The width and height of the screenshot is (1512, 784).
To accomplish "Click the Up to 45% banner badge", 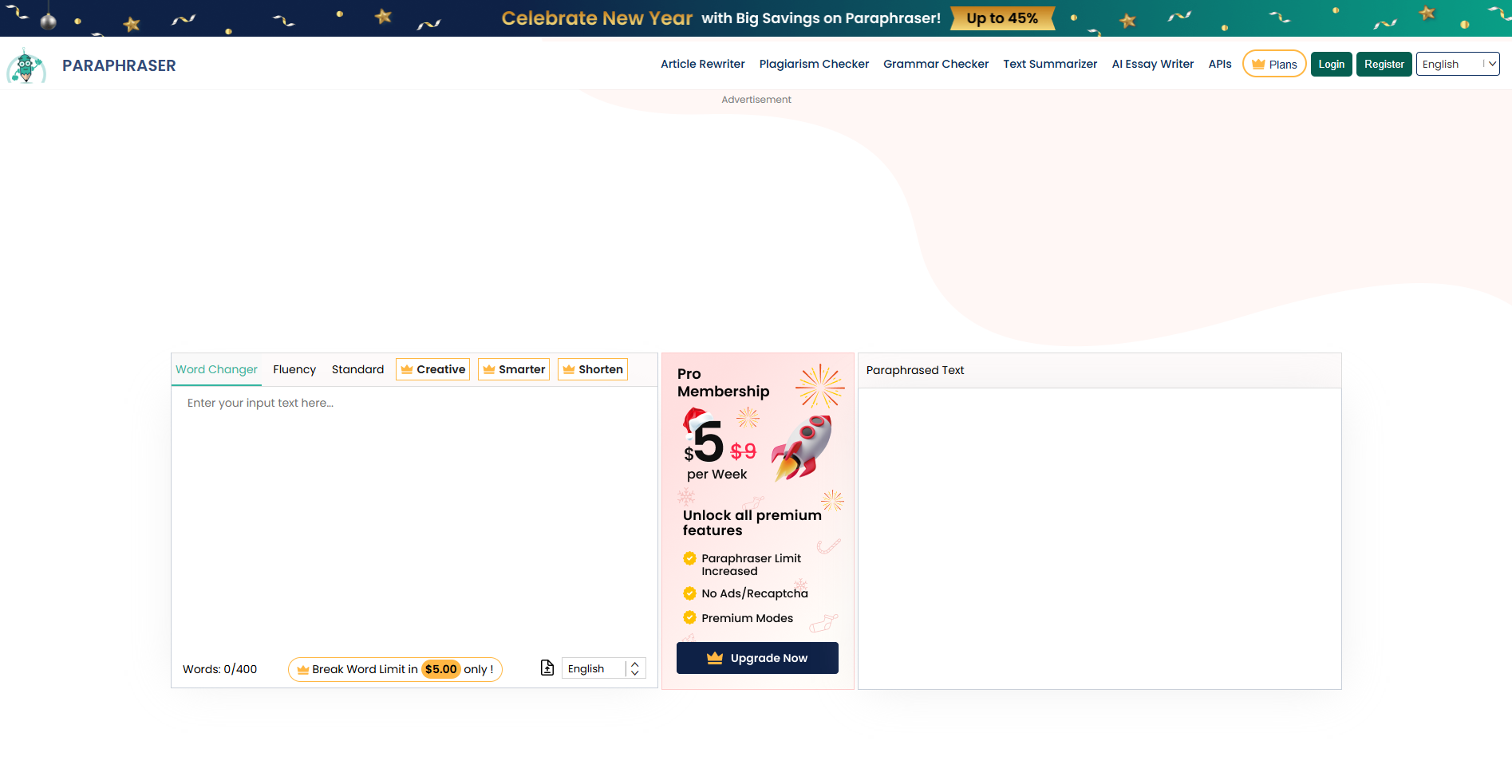I will 1003,18.
